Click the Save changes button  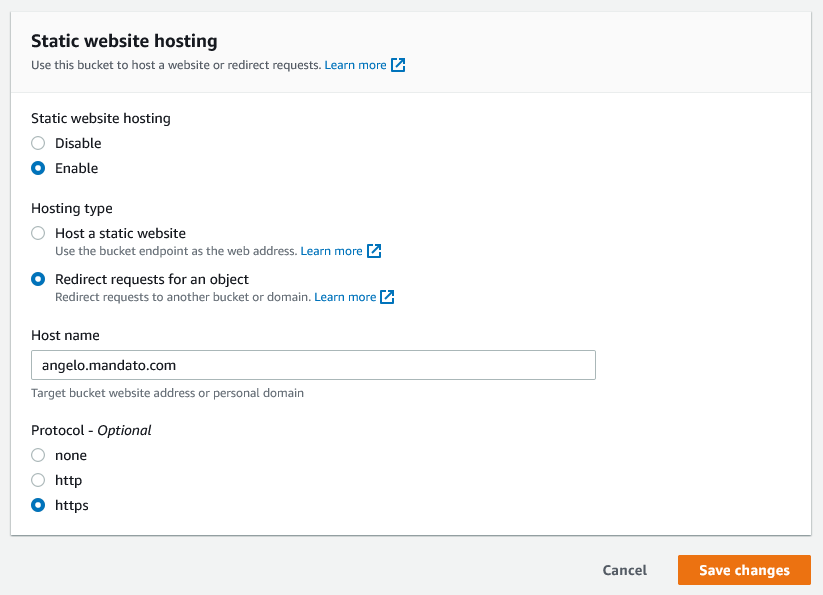coord(744,570)
